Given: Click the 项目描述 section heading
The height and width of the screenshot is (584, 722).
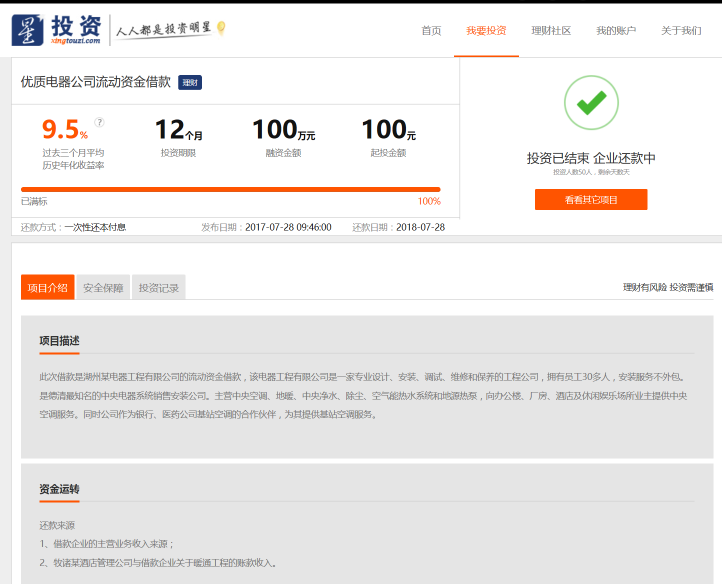Looking at the screenshot, I should [x=59, y=341].
